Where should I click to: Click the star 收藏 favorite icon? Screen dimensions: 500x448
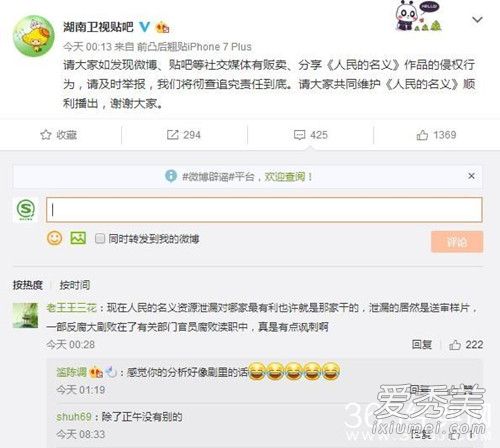click(x=46, y=135)
